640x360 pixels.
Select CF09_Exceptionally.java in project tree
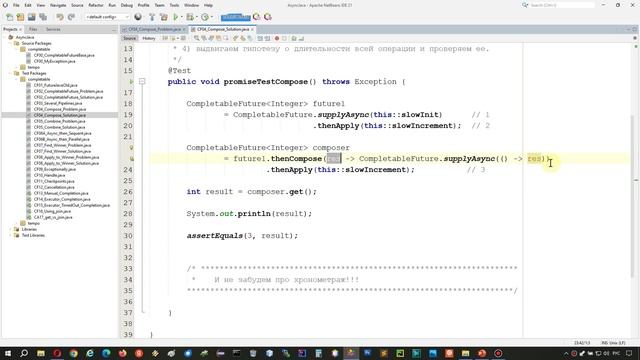55,169
